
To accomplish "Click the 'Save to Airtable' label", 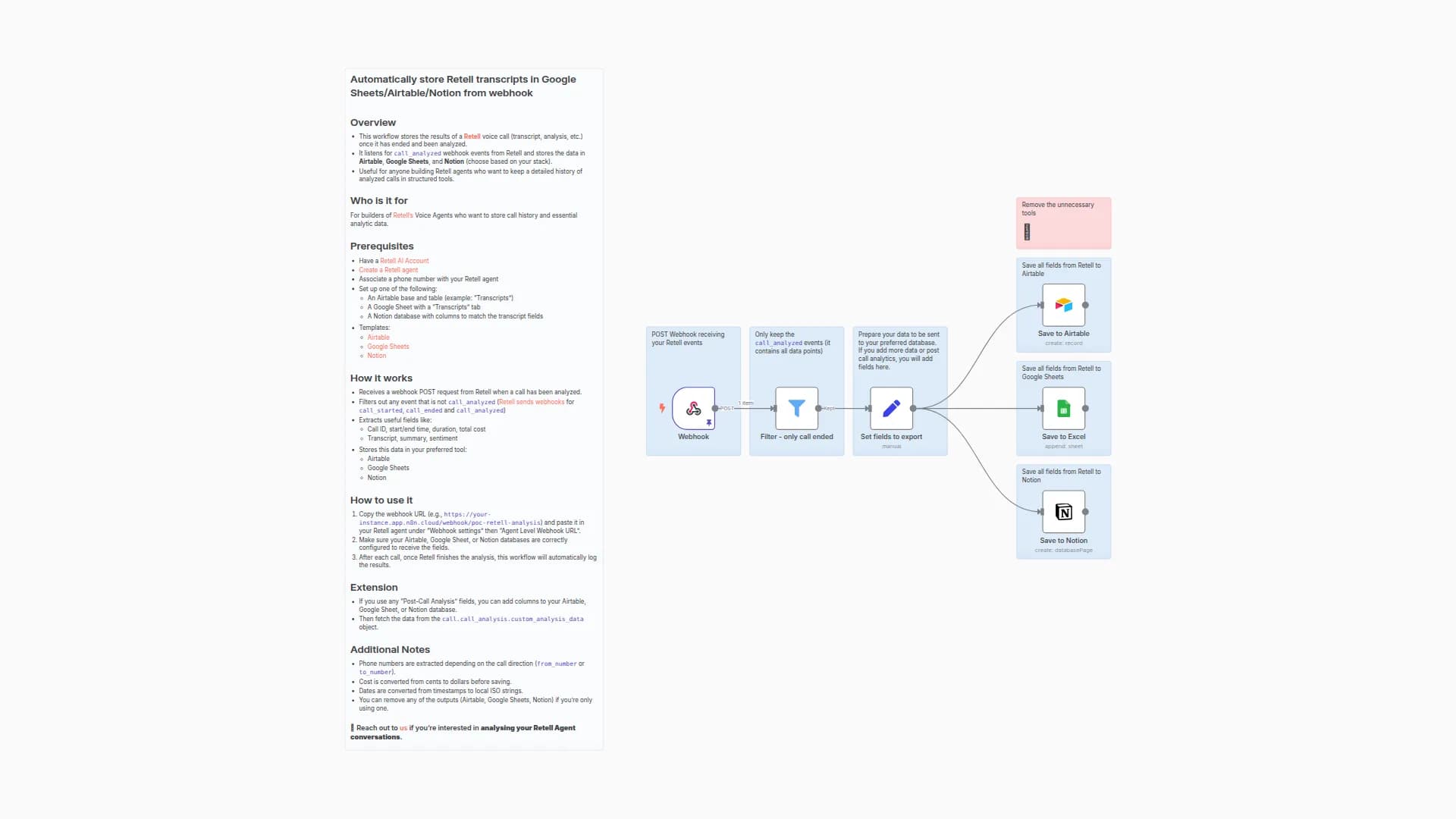I will pos(1063,334).
